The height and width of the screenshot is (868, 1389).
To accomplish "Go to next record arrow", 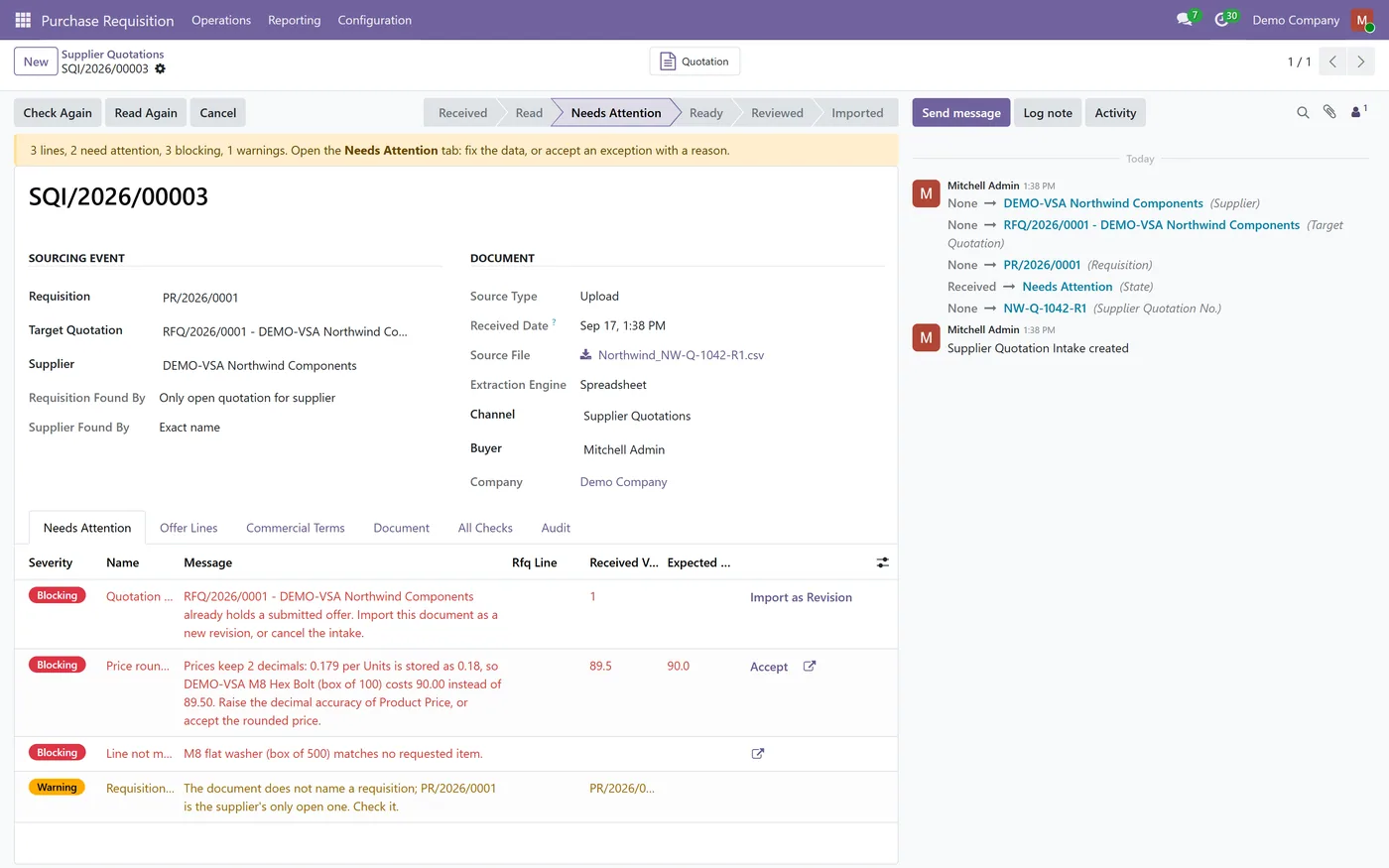I will [1360, 62].
